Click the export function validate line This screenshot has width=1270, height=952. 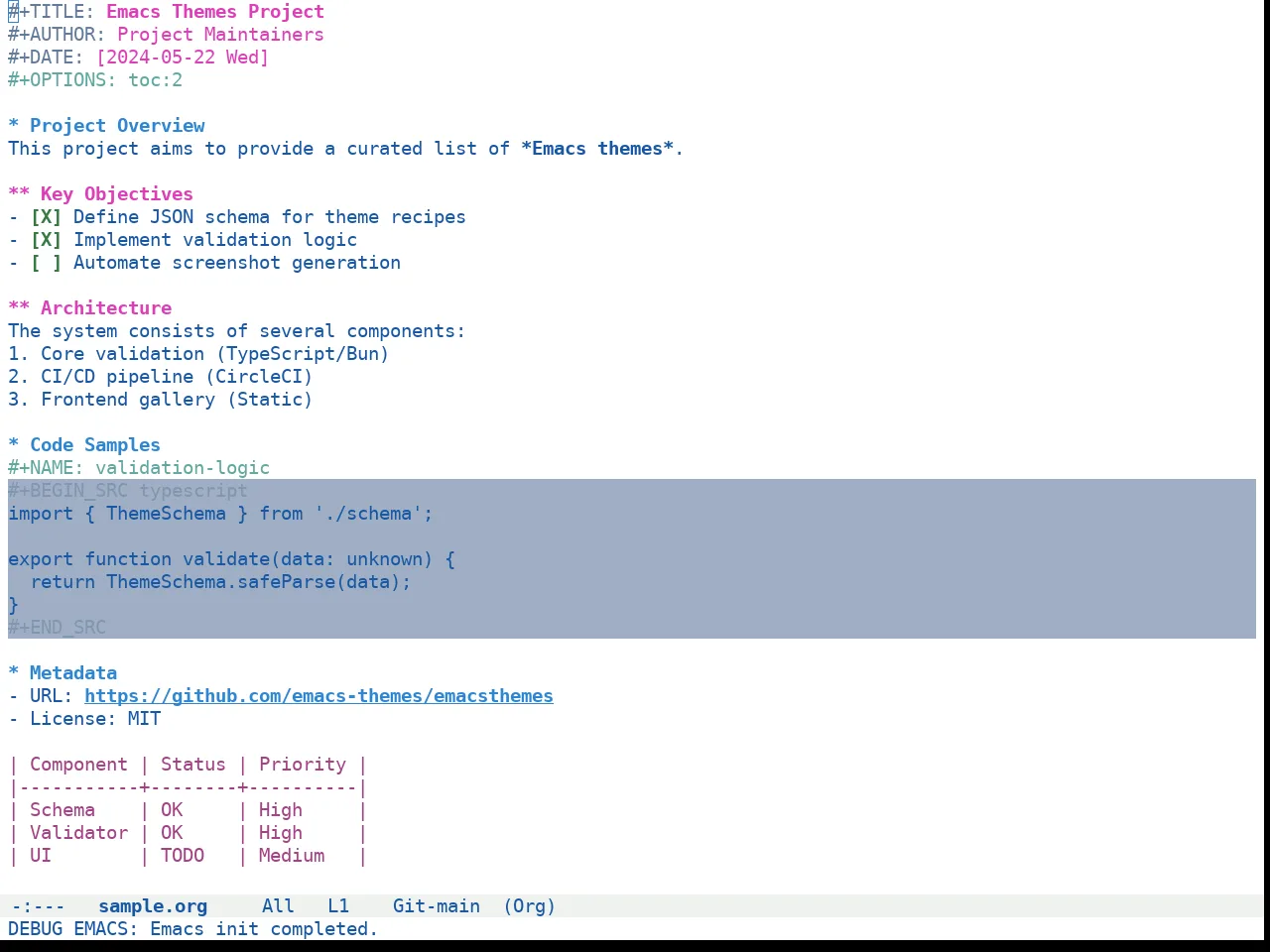point(231,559)
